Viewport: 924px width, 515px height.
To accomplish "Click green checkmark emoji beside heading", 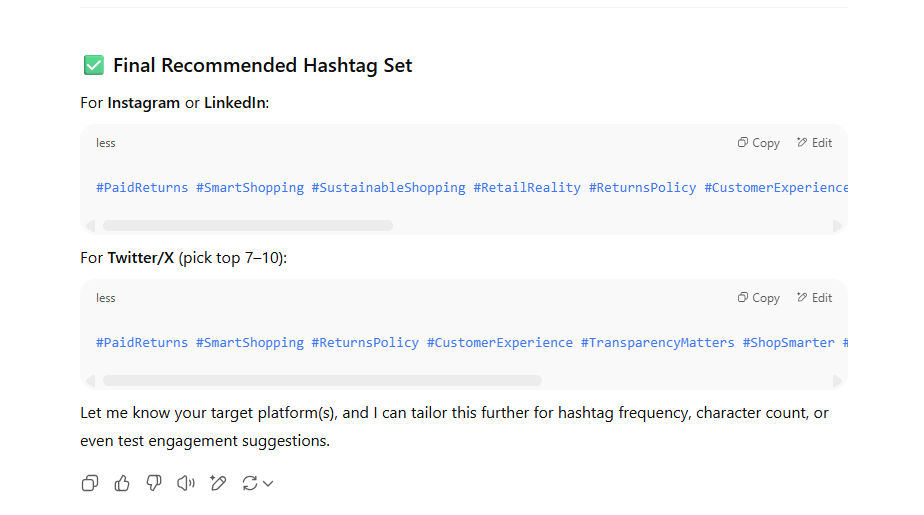I will point(94,65).
